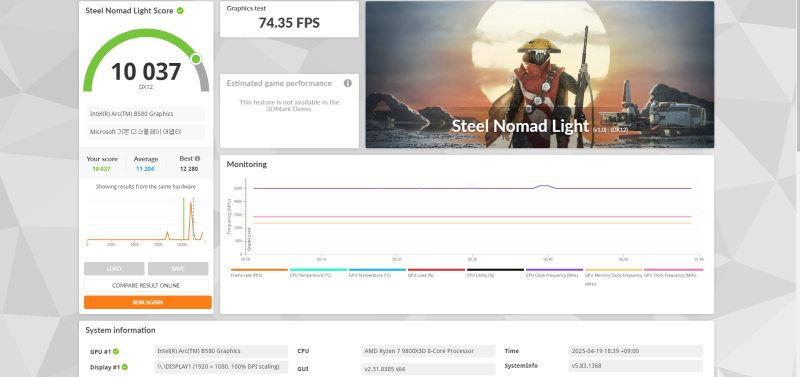Open the Estimated game performance info icon

click(x=347, y=83)
